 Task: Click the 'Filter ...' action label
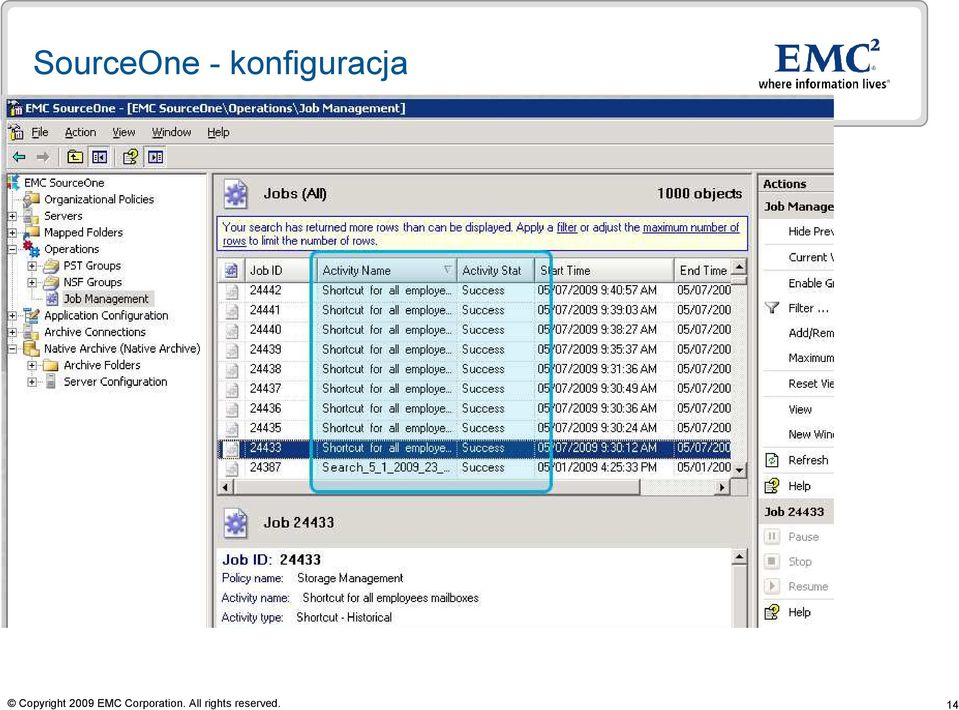[809, 308]
